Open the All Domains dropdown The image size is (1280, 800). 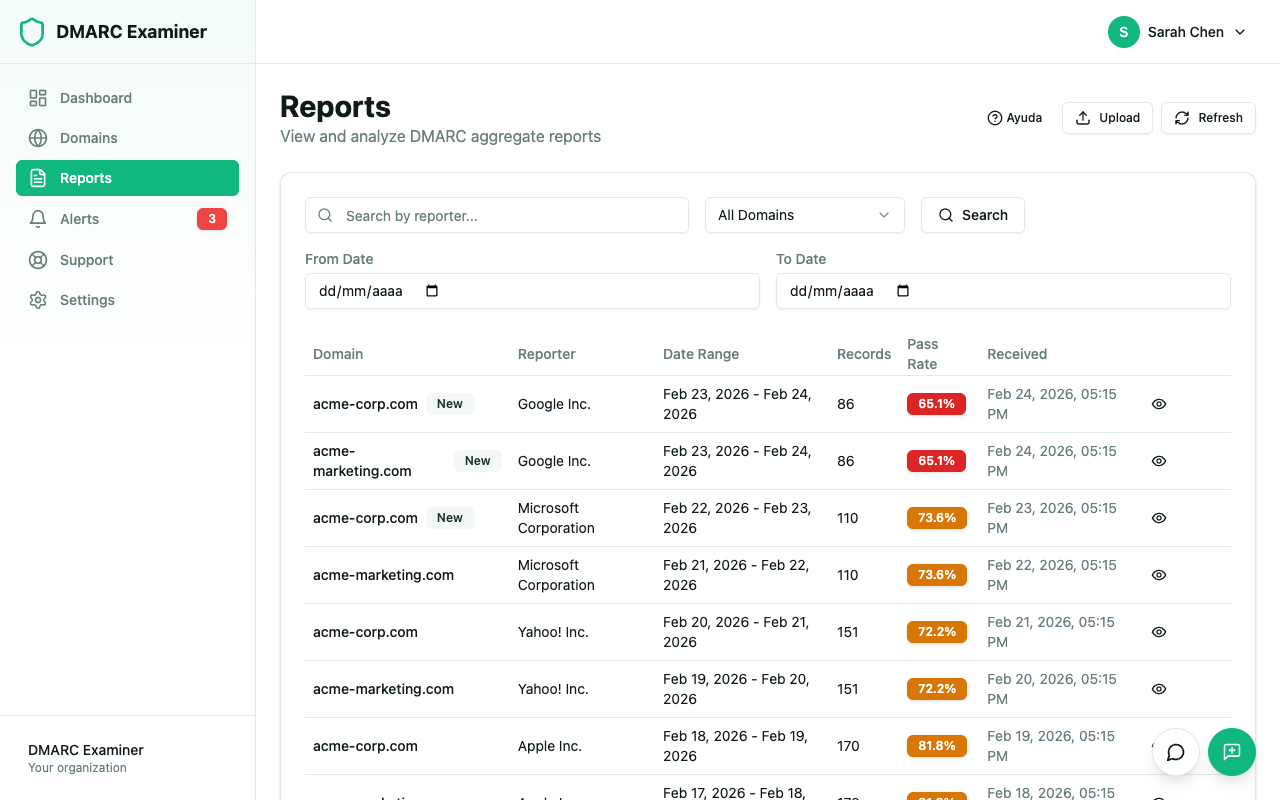[805, 215]
